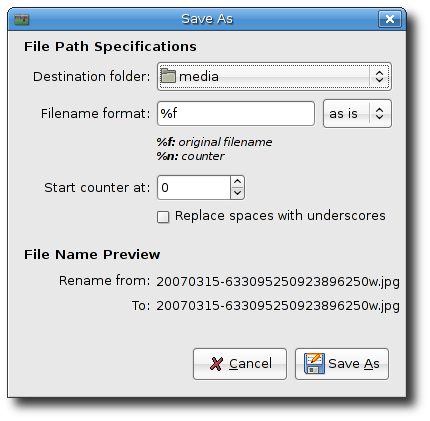Click the Save As title bar text
430x421 pixels.
click(207, 19)
